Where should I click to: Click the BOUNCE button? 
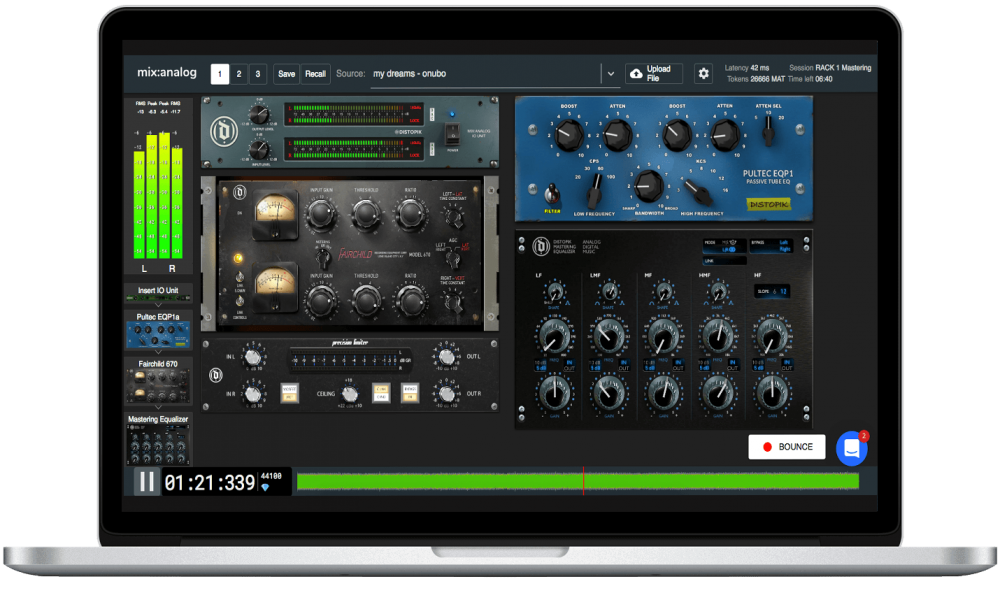point(787,447)
